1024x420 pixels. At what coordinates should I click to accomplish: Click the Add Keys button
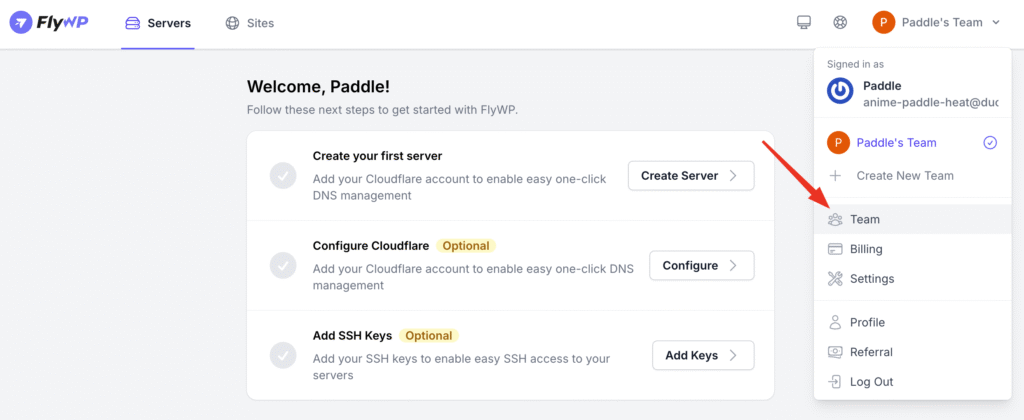(x=703, y=355)
